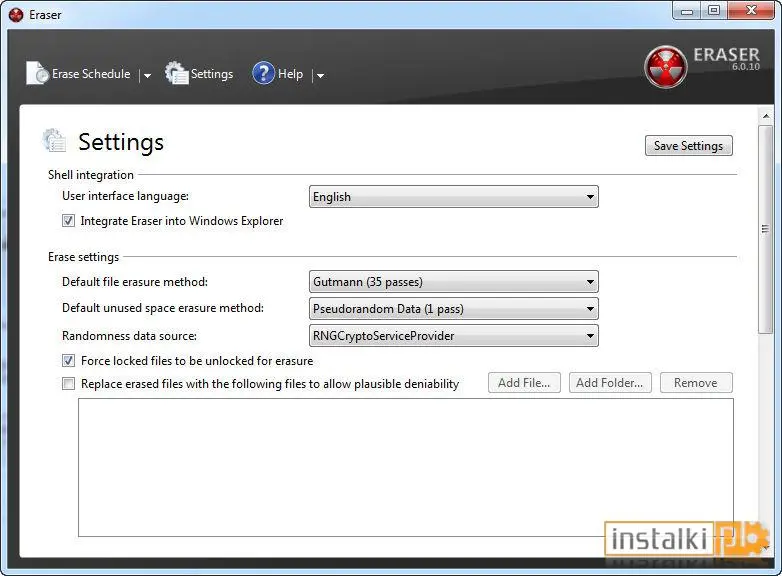Screen dimensions: 782x576
Task: Click the blue Help question mark icon
Action: click(263, 73)
